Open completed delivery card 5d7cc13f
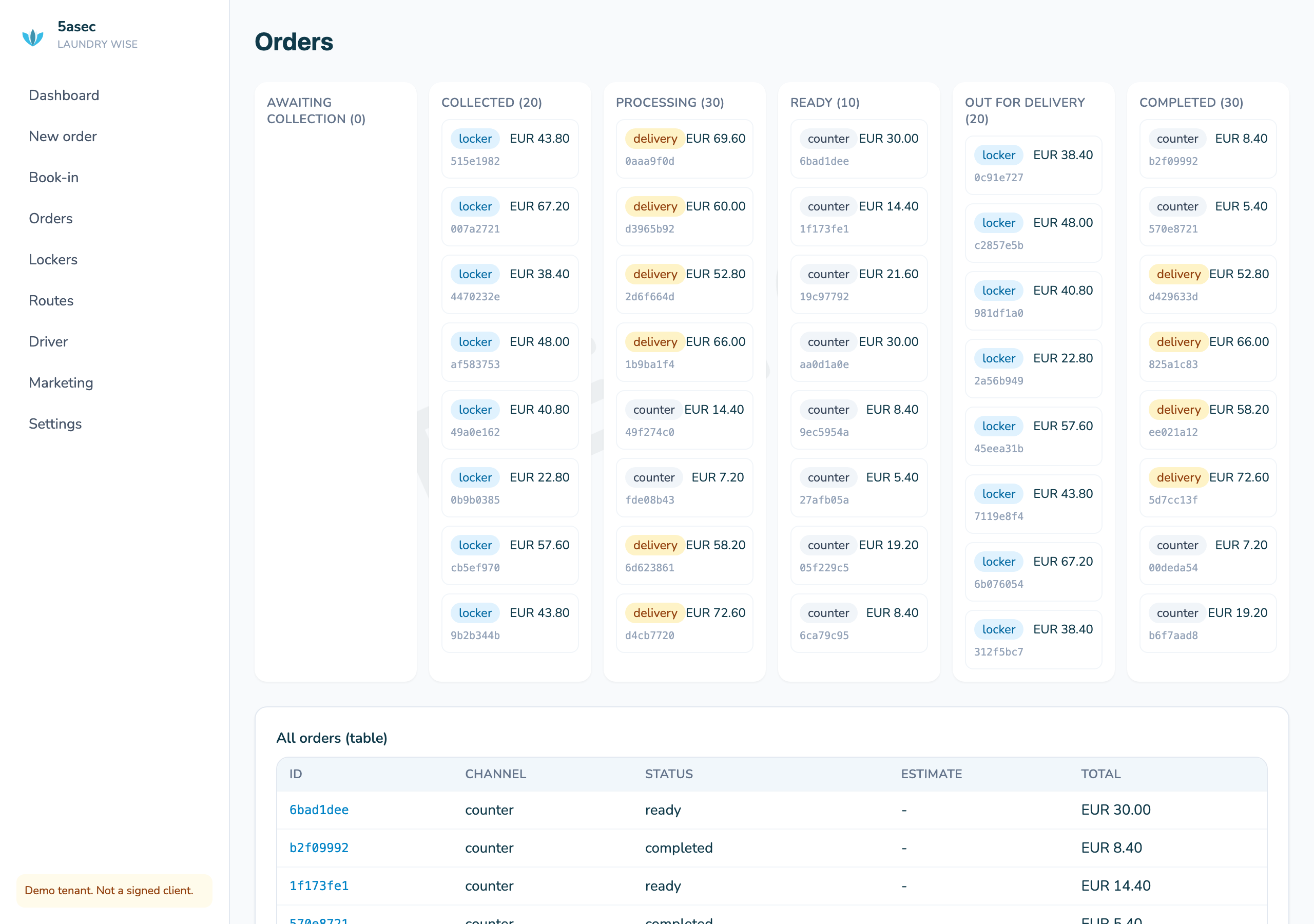 [1208, 488]
